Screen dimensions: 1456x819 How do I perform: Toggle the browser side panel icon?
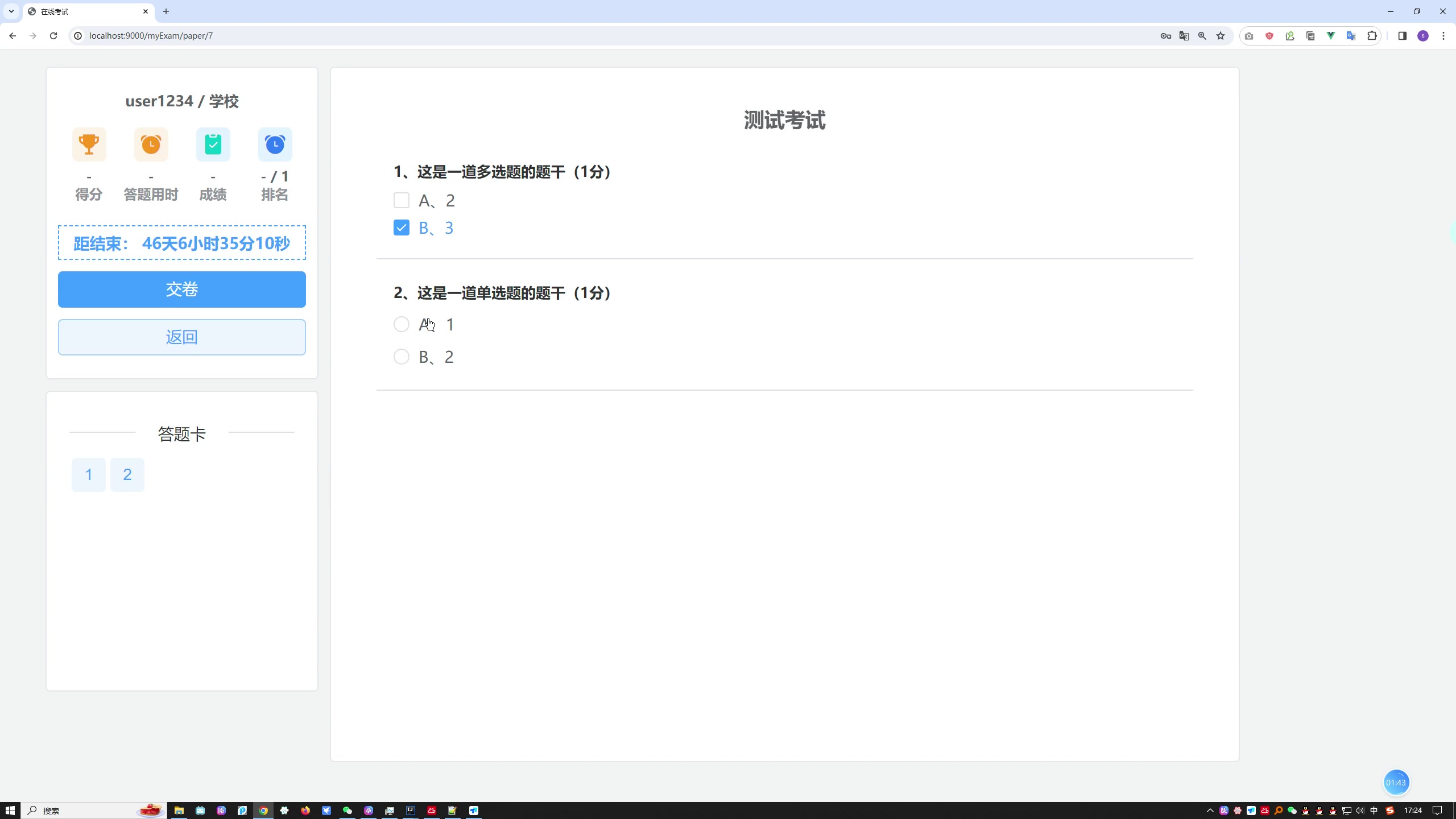point(1402,36)
